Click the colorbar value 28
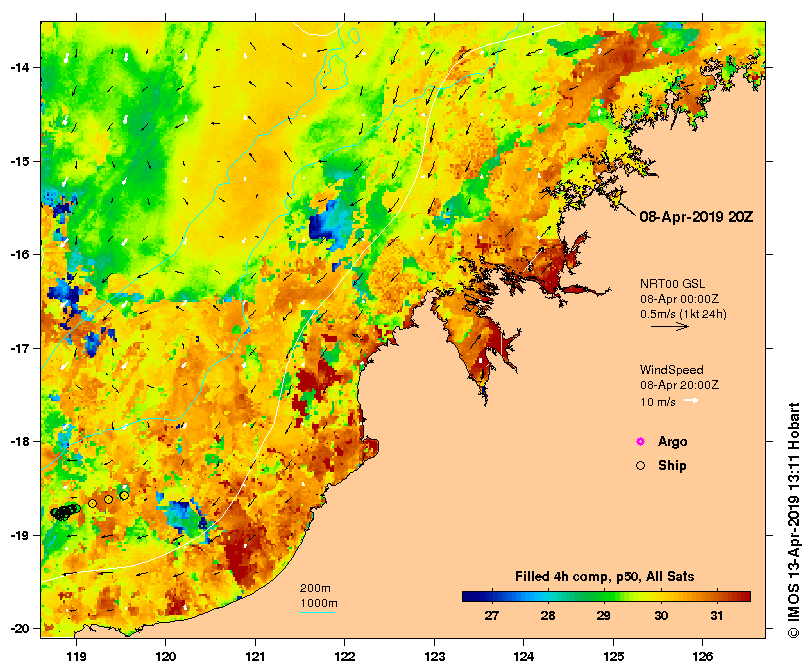This screenshot has width=809, height=672. pyautogui.click(x=548, y=615)
